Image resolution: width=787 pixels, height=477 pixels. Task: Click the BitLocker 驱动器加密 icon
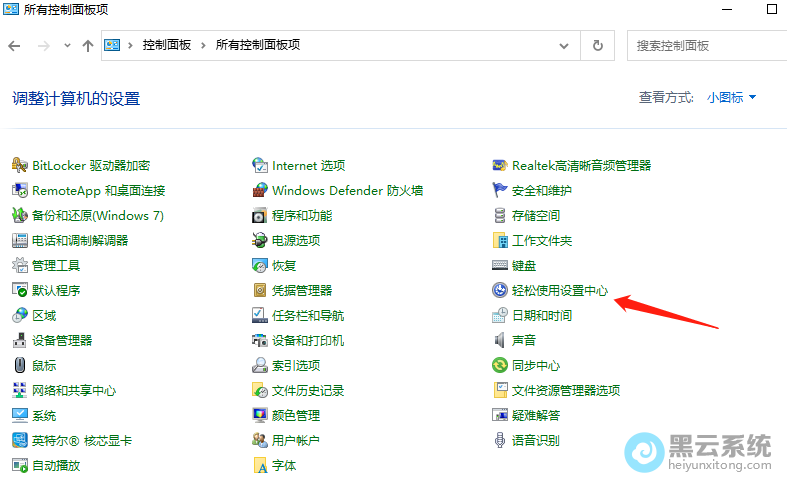tap(20, 165)
